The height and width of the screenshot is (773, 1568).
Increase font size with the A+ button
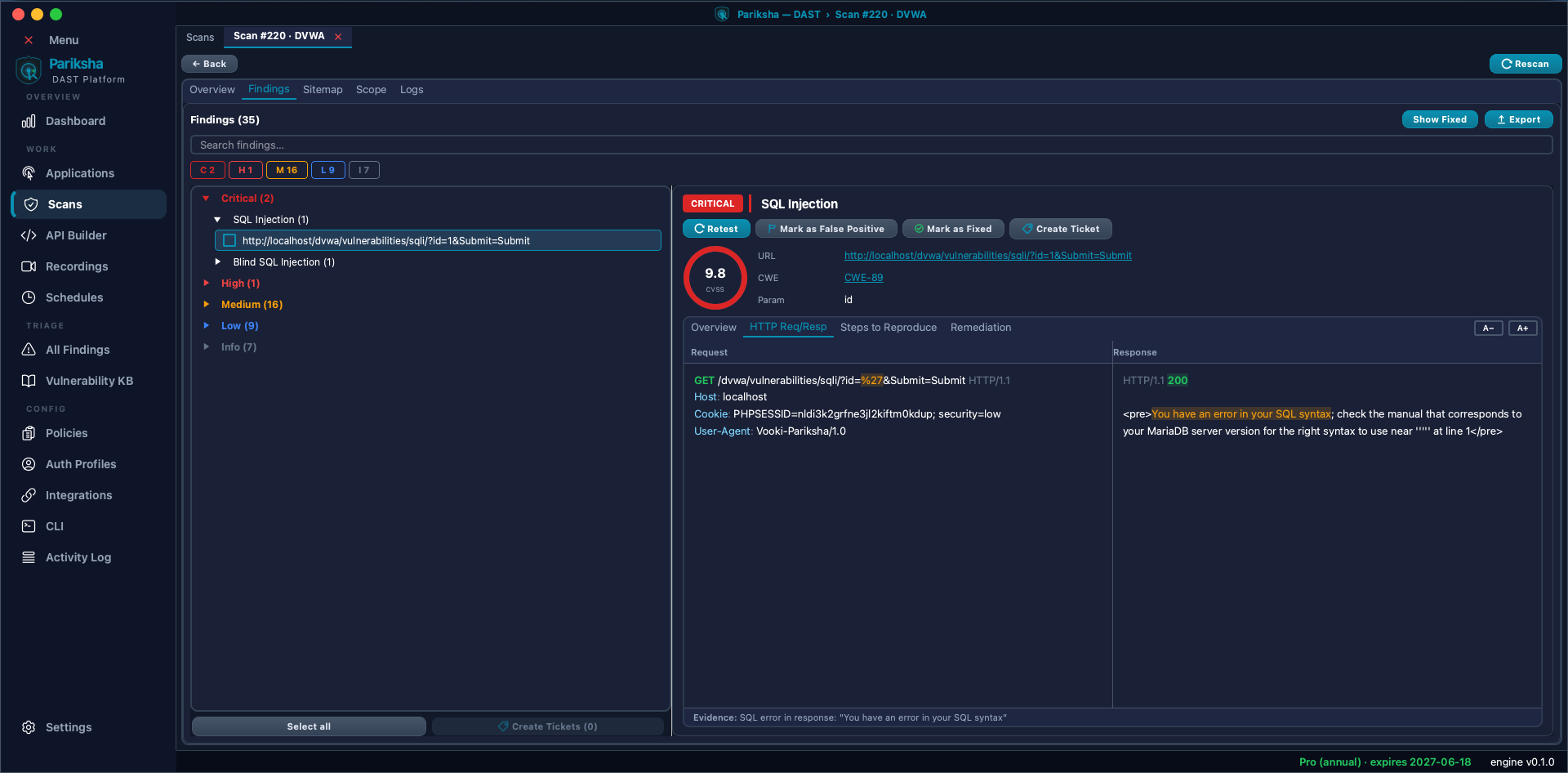point(1522,328)
